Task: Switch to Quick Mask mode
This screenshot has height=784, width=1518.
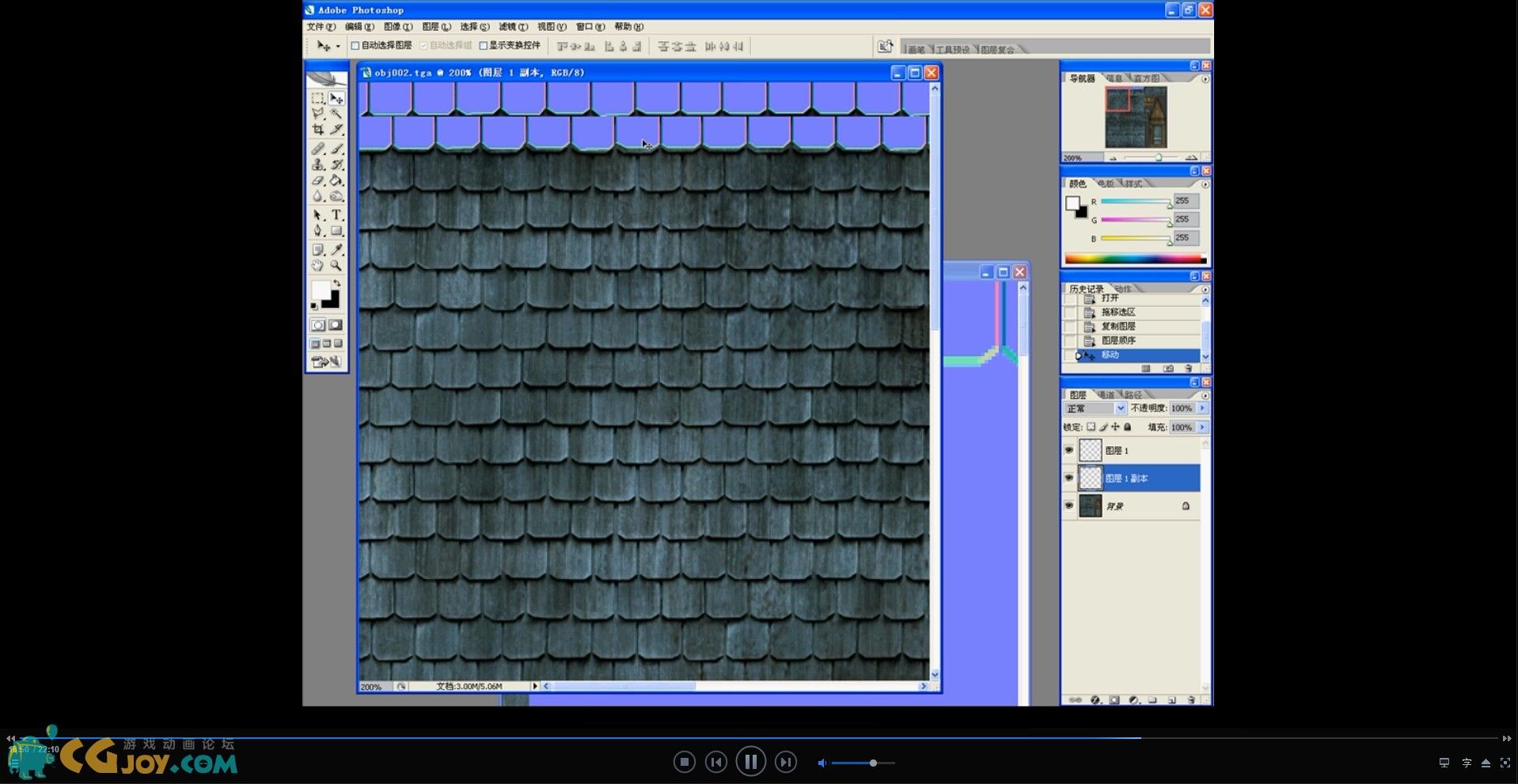Action: point(336,325)
